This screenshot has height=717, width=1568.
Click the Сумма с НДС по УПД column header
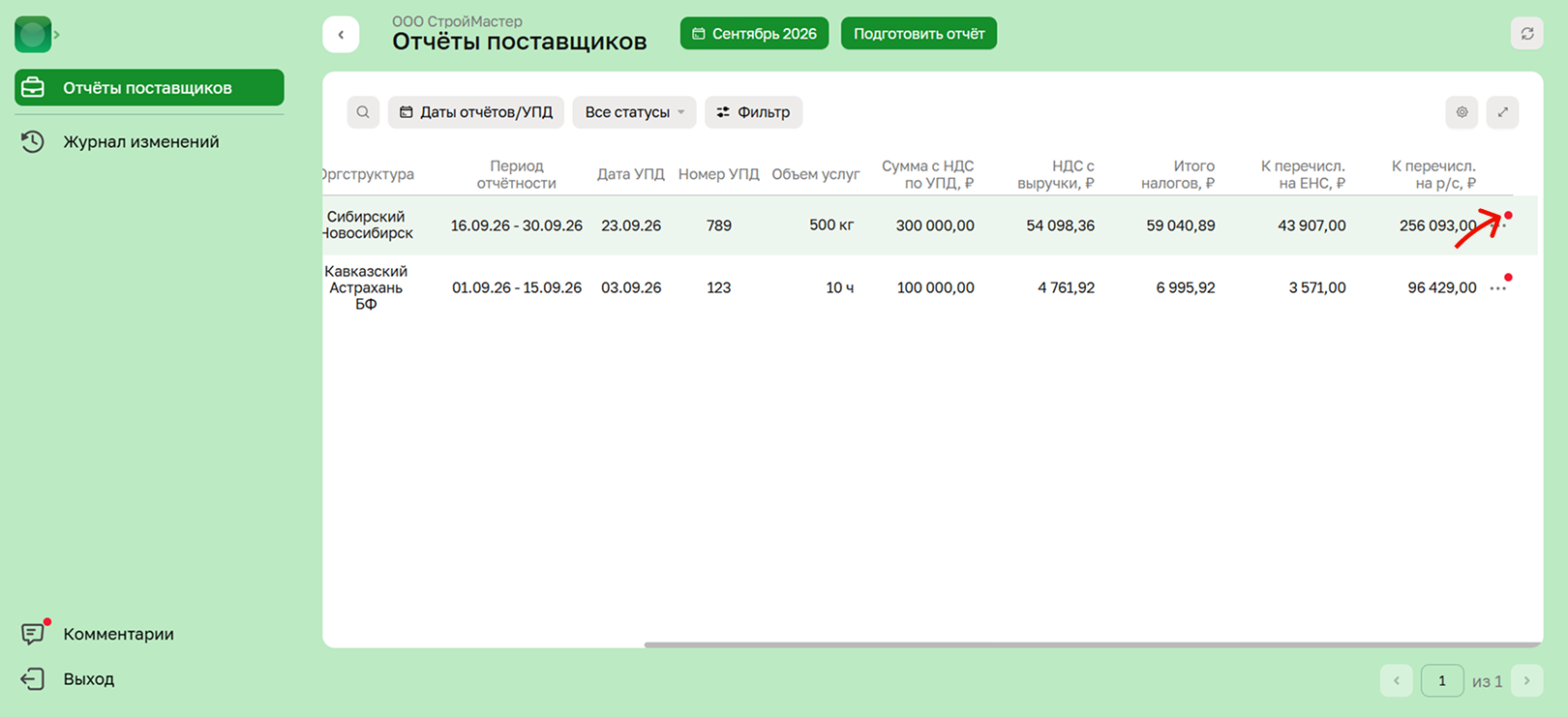pyautogui.click(x=927, y=174)
